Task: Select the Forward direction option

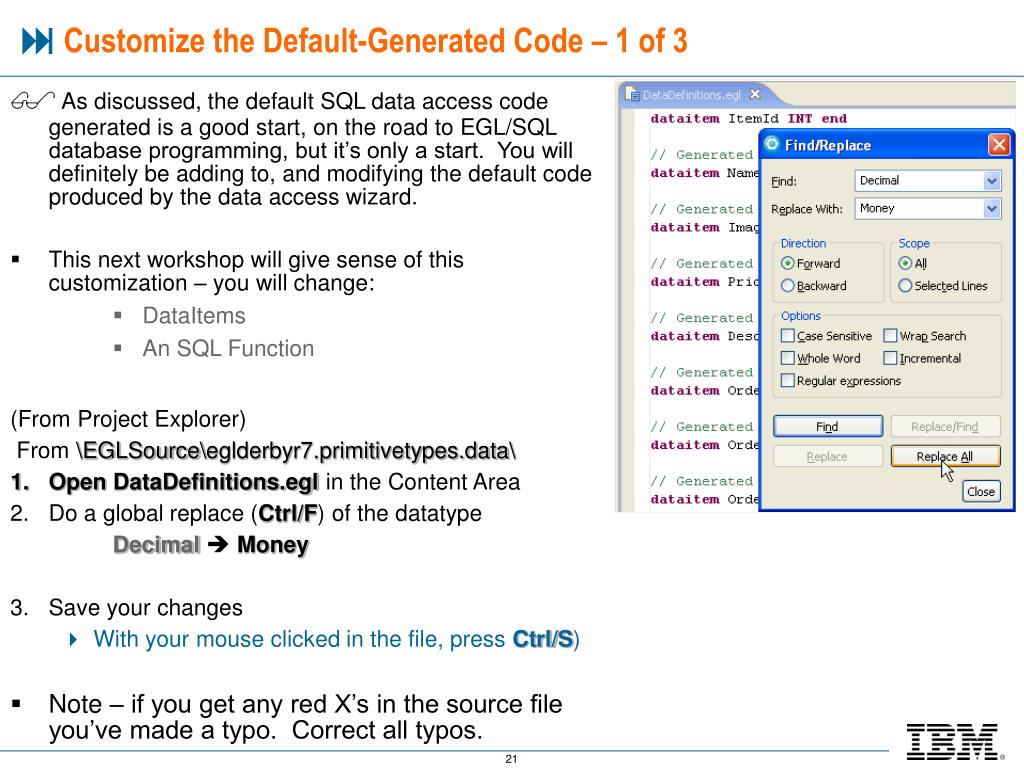Action: [788, 264]
